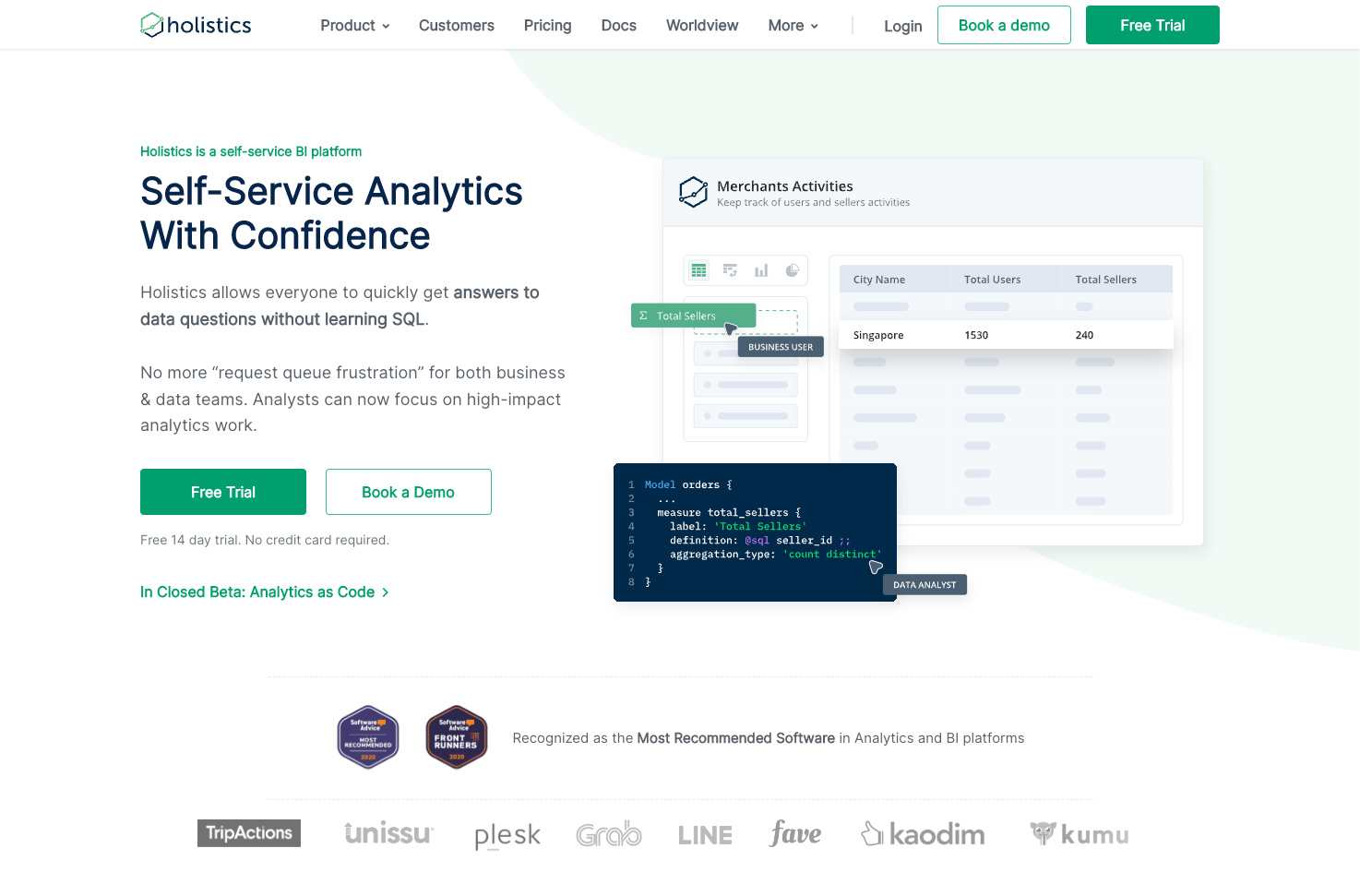The height and width of the screenshot is (896, 1360).
Task: Click the City Name column header
Action: click(879, 280)
